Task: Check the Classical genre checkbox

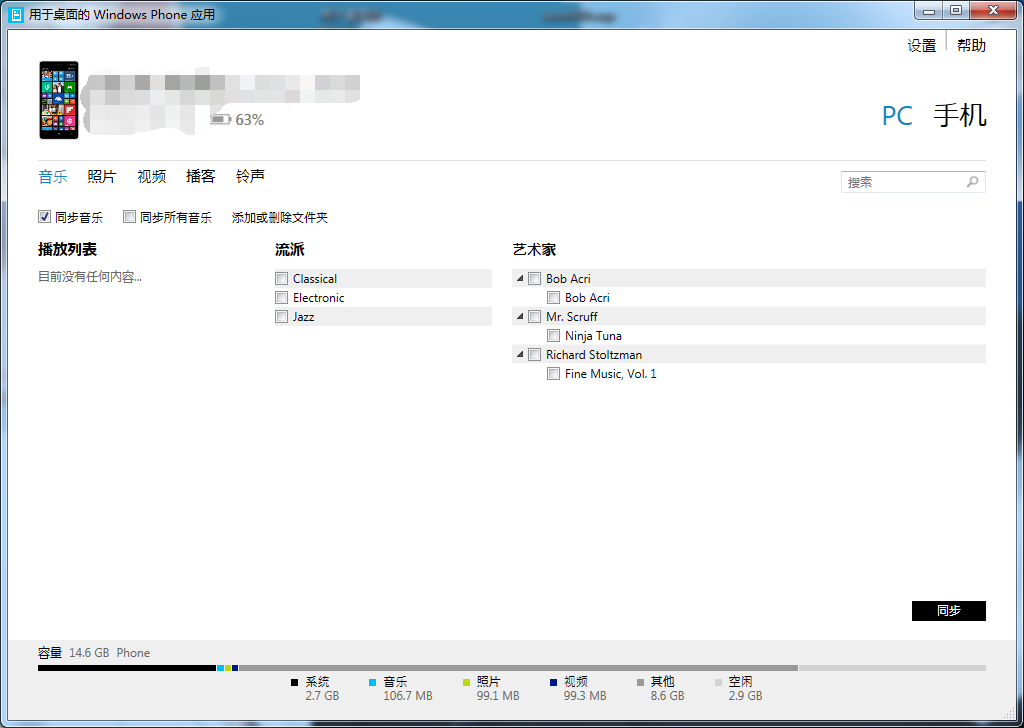Action: (x=282, y=279)
